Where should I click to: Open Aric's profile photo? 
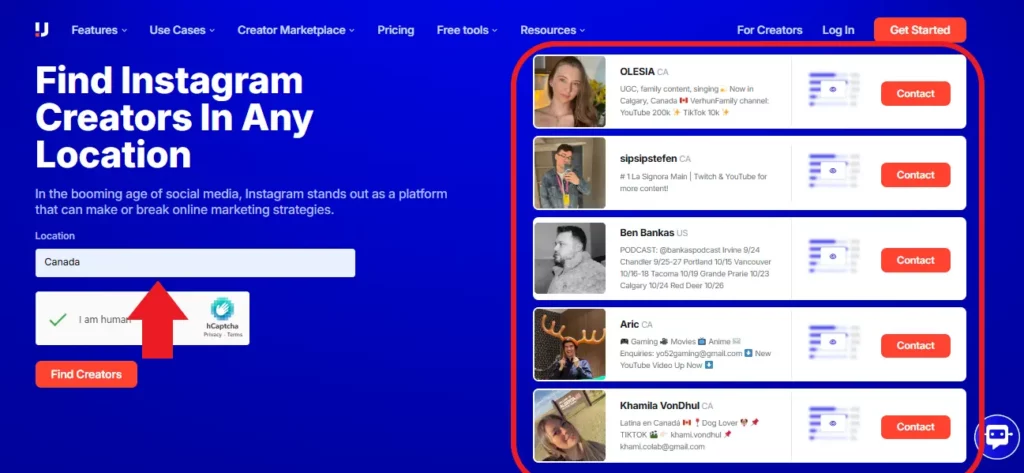pyautogui.click(x=569, y=344)
